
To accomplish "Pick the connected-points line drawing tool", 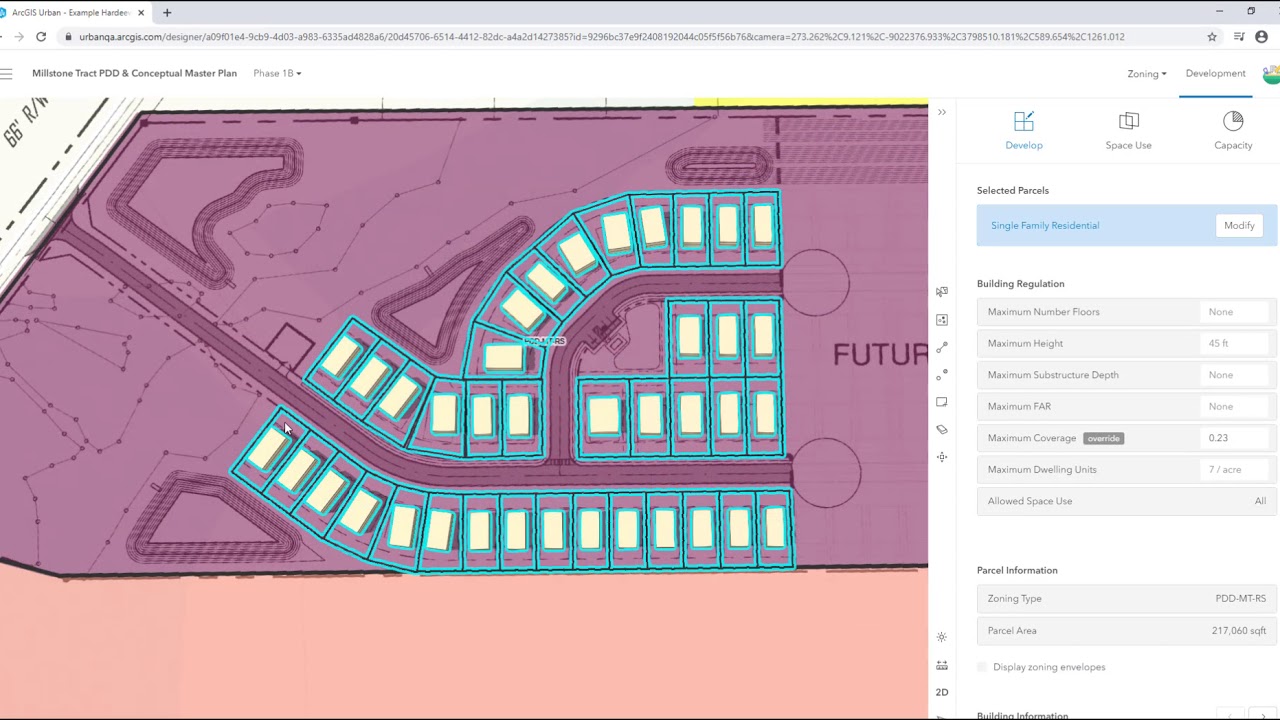I will 941,347.
